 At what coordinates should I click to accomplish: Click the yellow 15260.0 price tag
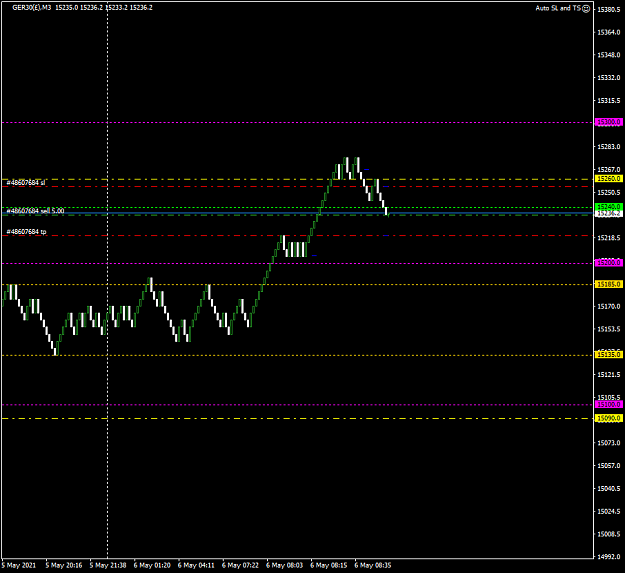coord(609,179)
